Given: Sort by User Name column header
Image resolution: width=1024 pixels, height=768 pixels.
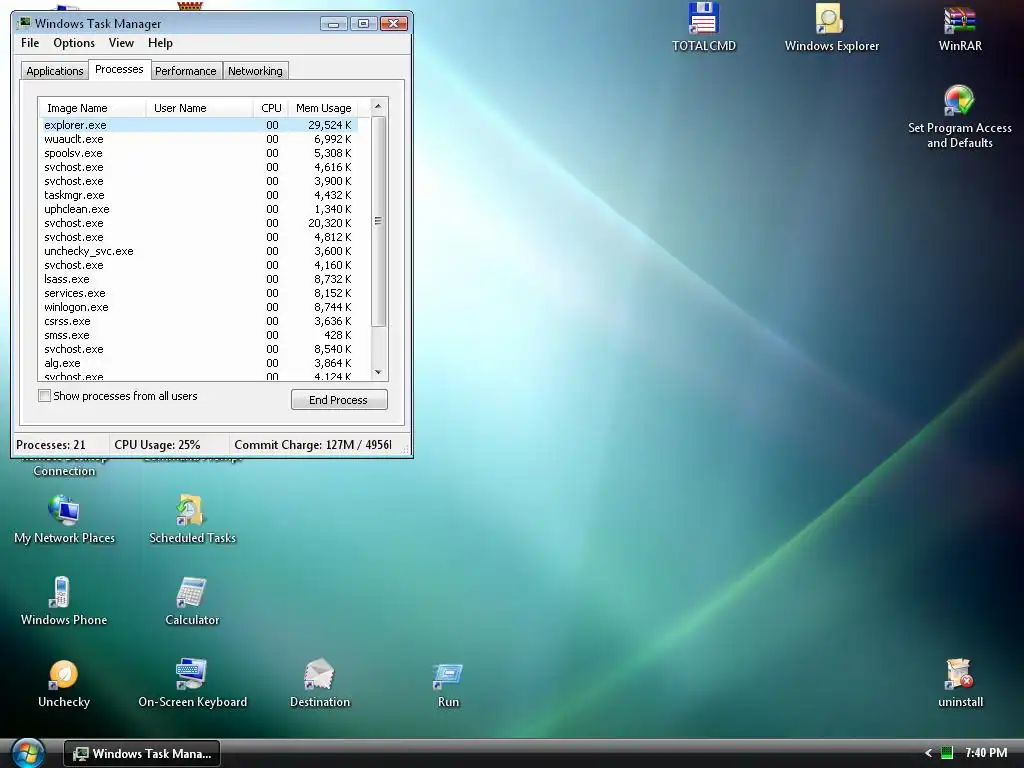Looking at the screenshot, I should pyautogui.click(x=200, y=108).
